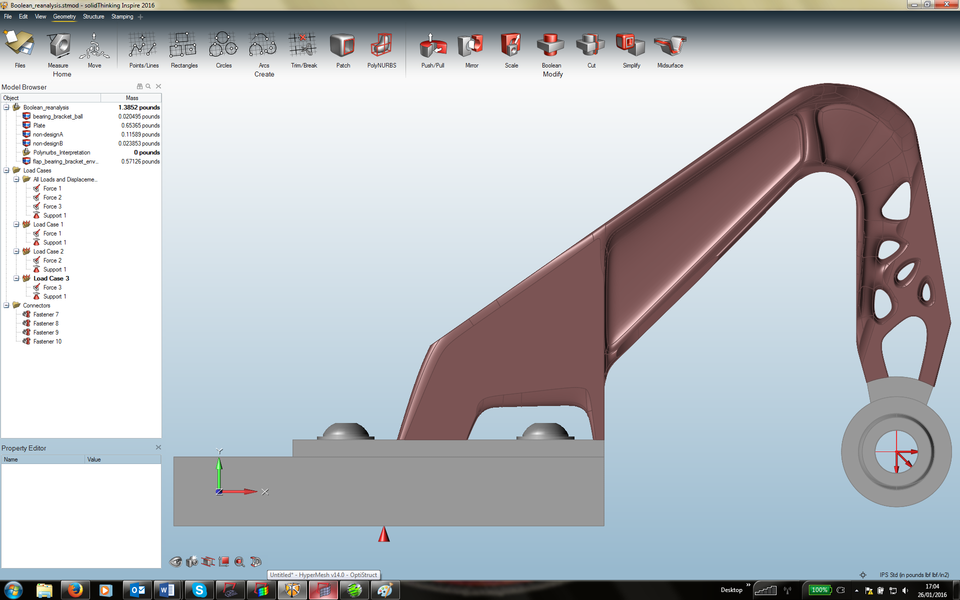Choose the Scale tool
This screenshot has height=600, width=960.
[511, 45]
